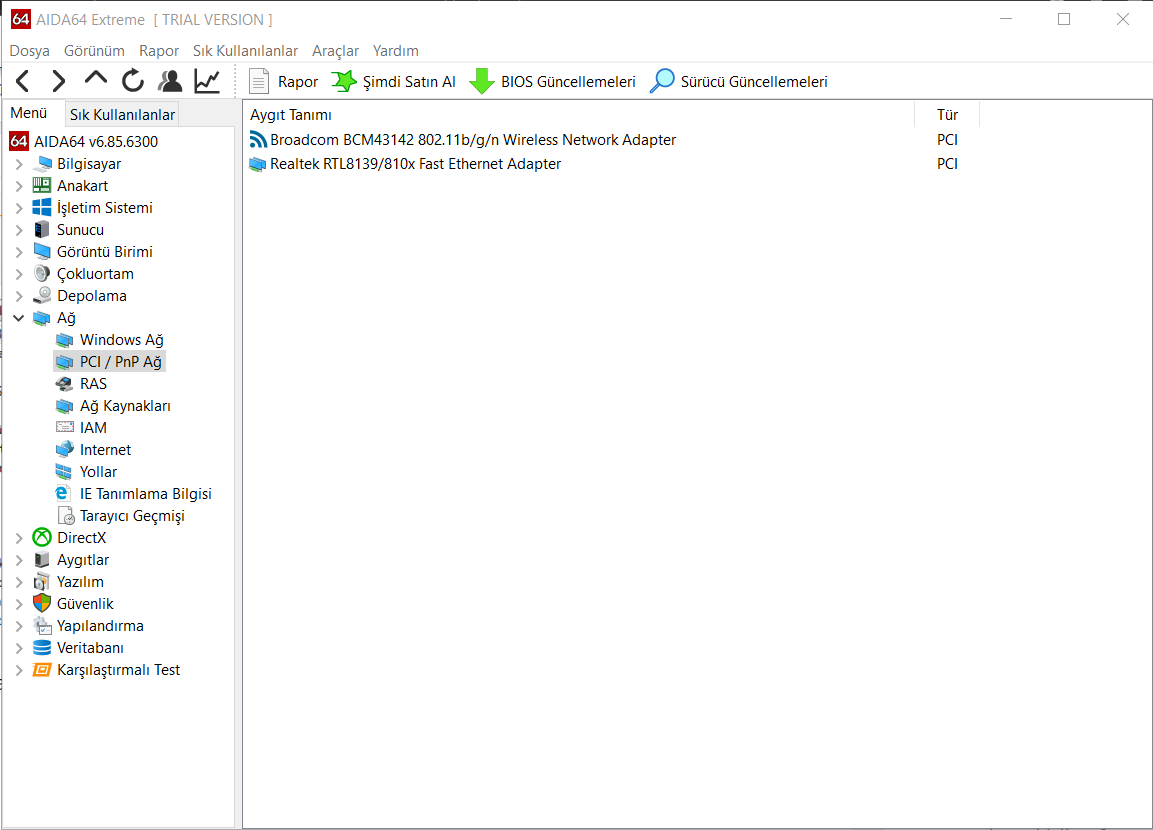
Task: Expand the Sunucu tree node
Action: pyautogui.click(x=19, y=230)
